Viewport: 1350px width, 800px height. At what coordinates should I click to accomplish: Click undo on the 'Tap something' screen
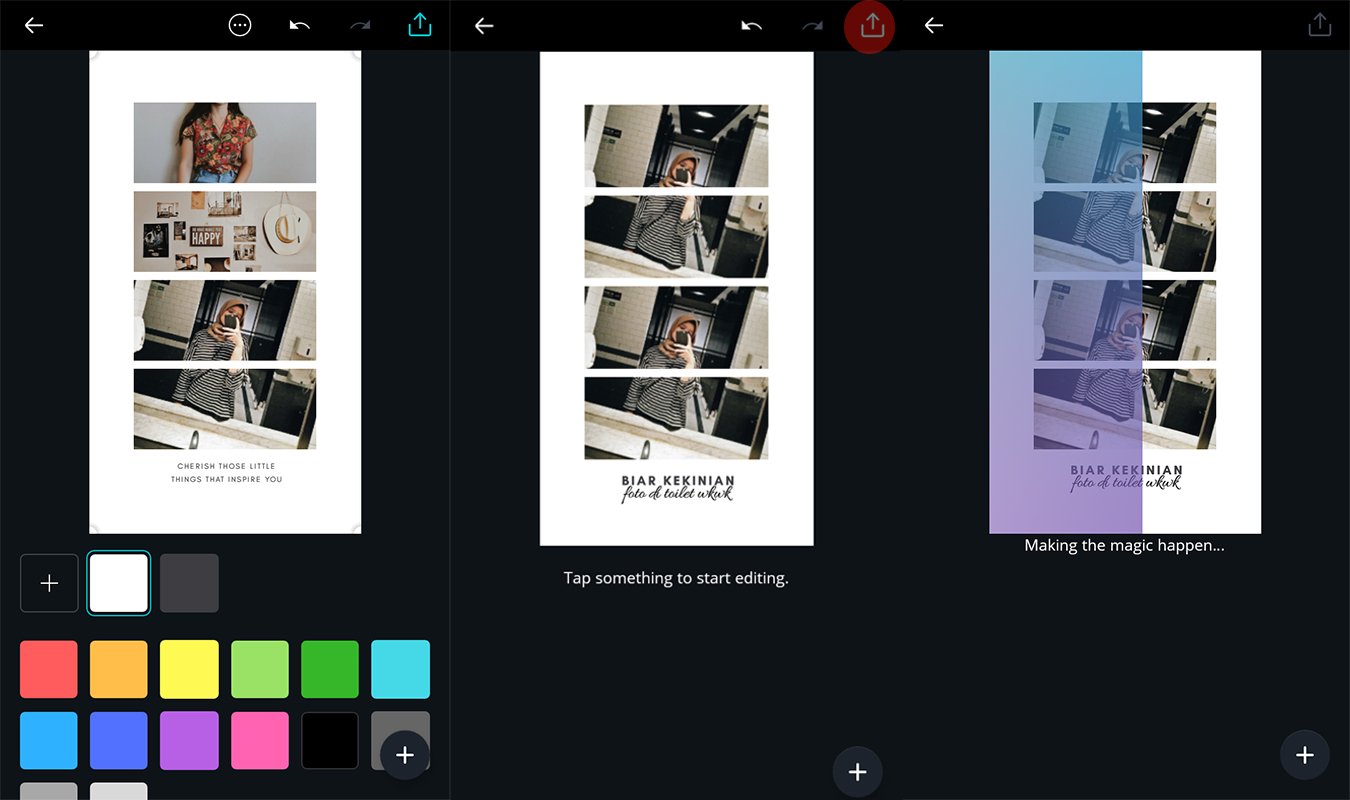point(752,26)
